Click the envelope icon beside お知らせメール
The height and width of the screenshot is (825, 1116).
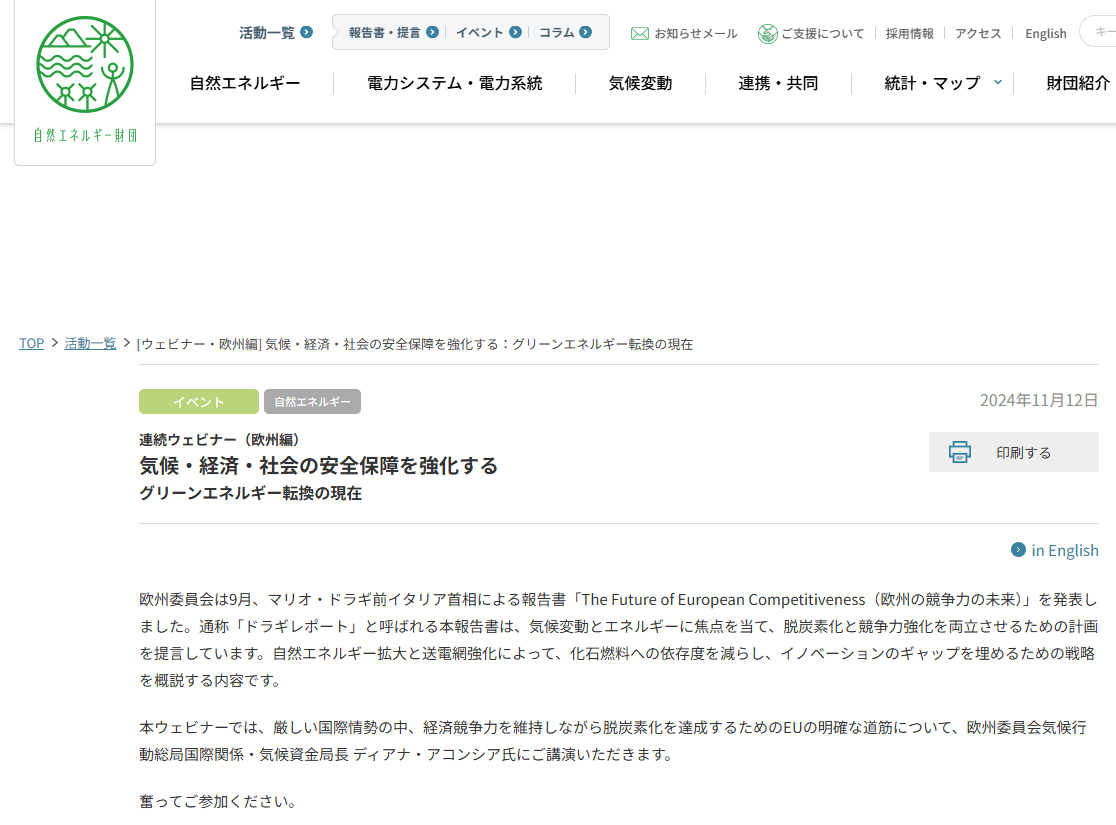click(x=639, y=32)
